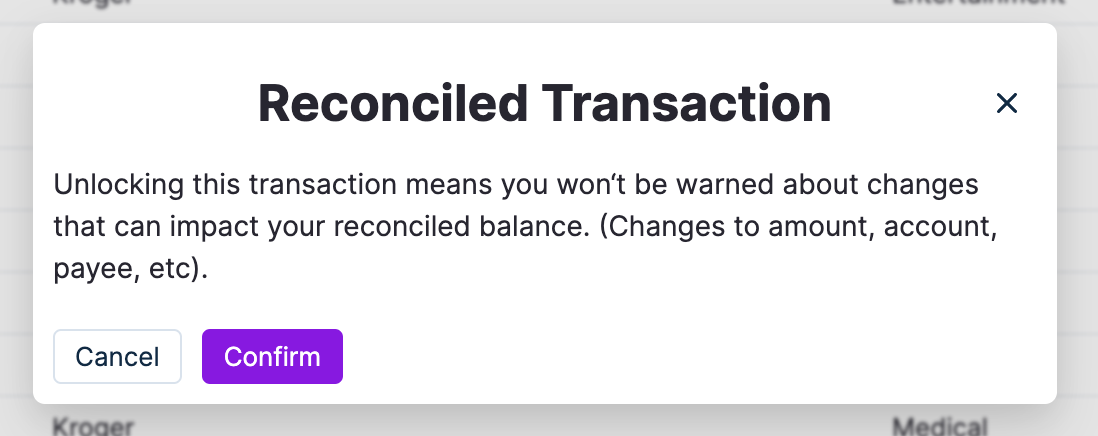Click the phrase 'this transaction means'
The width and height of the screenshot is (1098, 436).
tap(301, 186)
